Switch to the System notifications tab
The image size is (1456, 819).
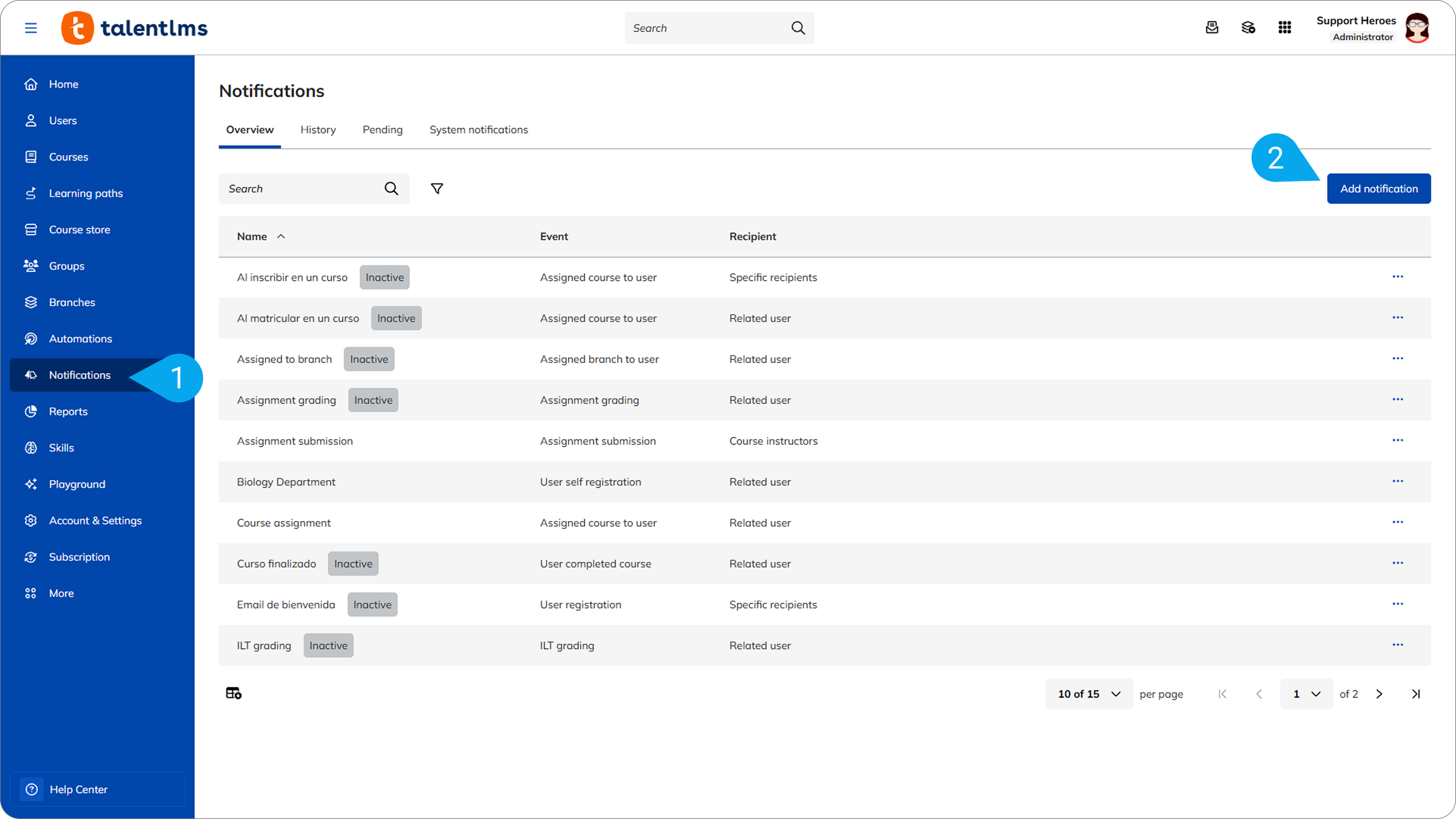(x=479, y=130)
